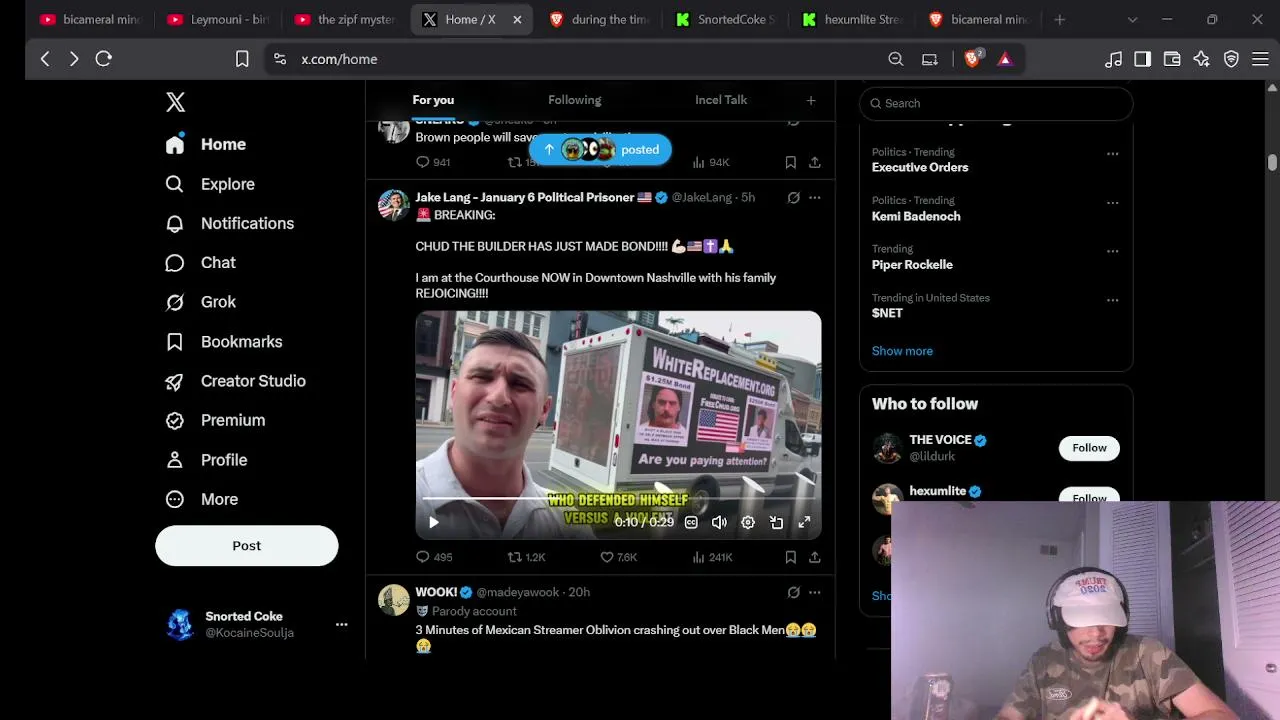The image size is (1280, 720).
Task: Open Creator Studio from the sidebar
Action: 236,381
